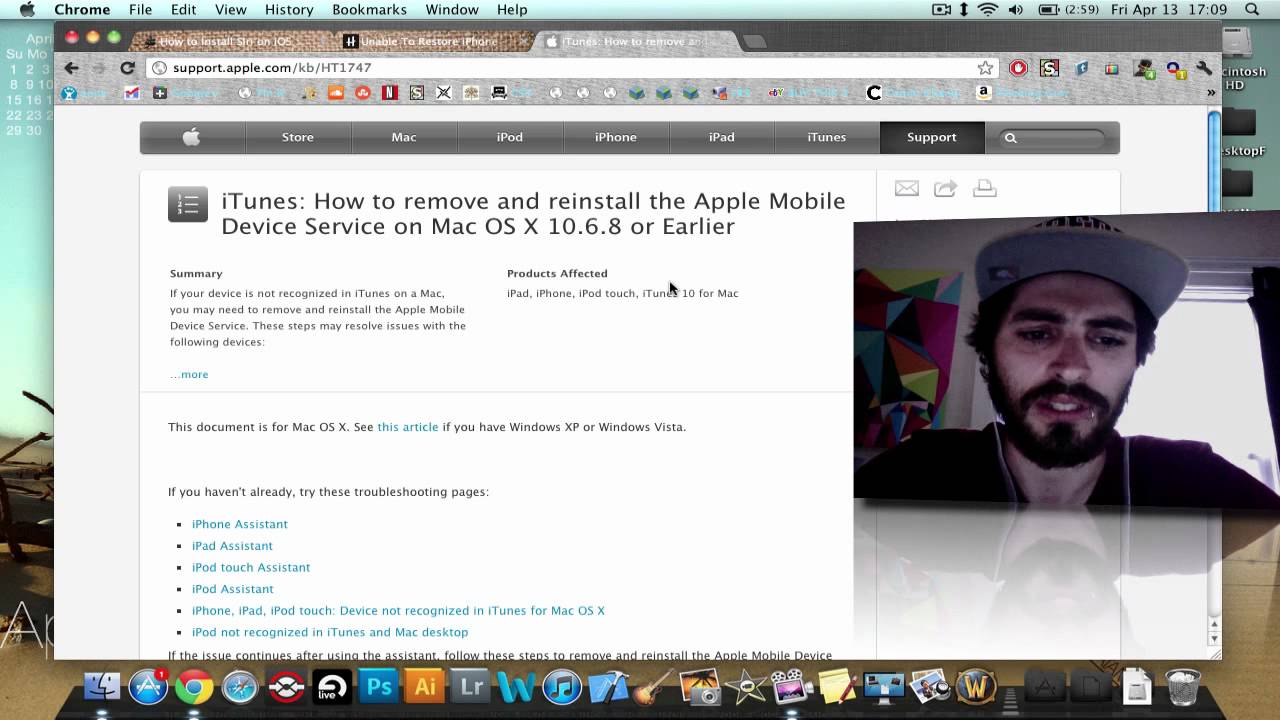The width and height of the screenshot is (1280, 720).
Task: Open the Edit menu
Action: pos(183,10)
